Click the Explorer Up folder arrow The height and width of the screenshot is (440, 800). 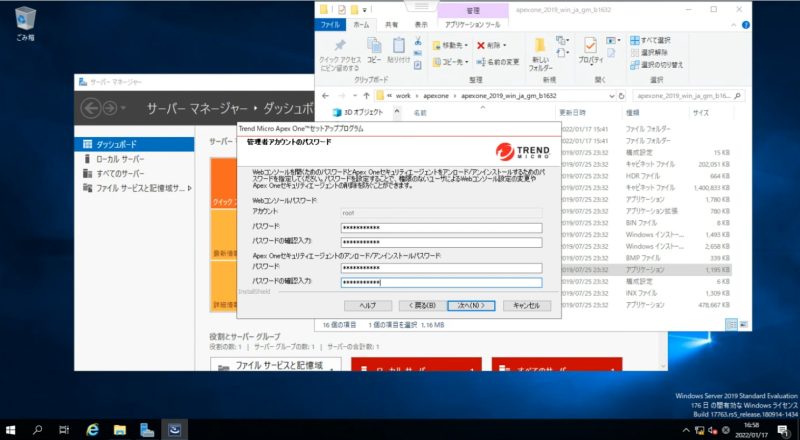coord(366,95)
